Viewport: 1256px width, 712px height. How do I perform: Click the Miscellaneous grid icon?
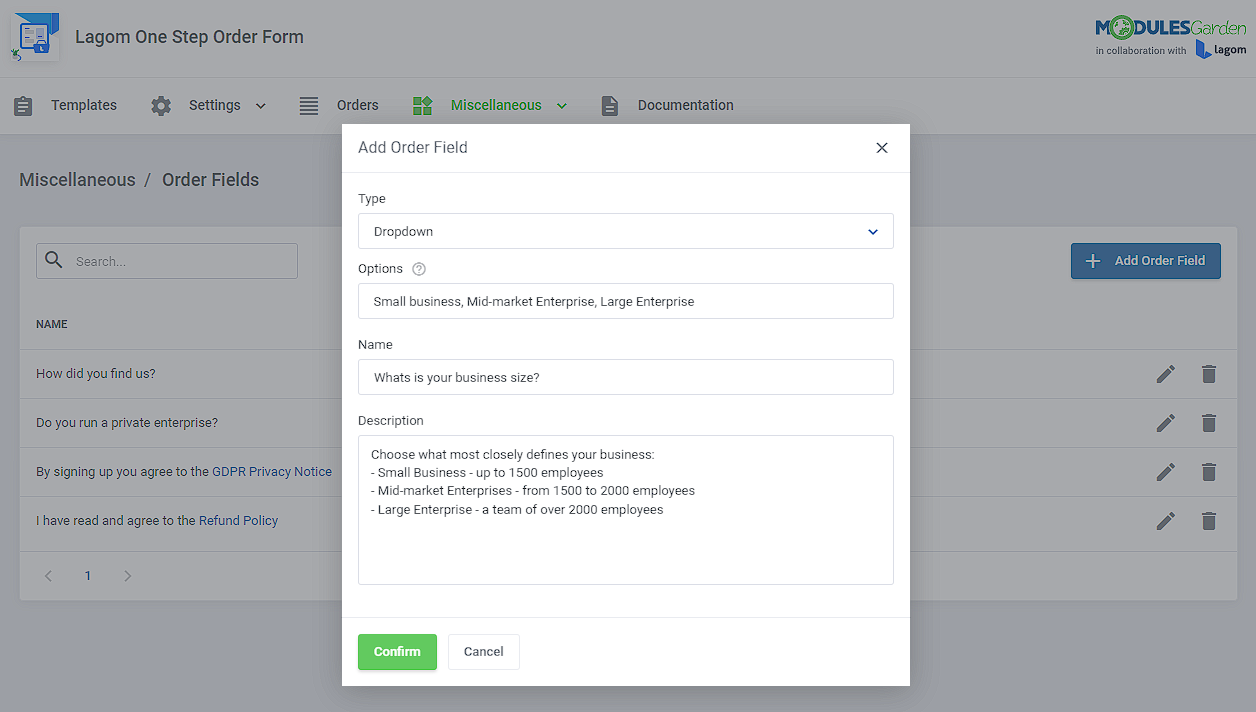click(422, 104)
